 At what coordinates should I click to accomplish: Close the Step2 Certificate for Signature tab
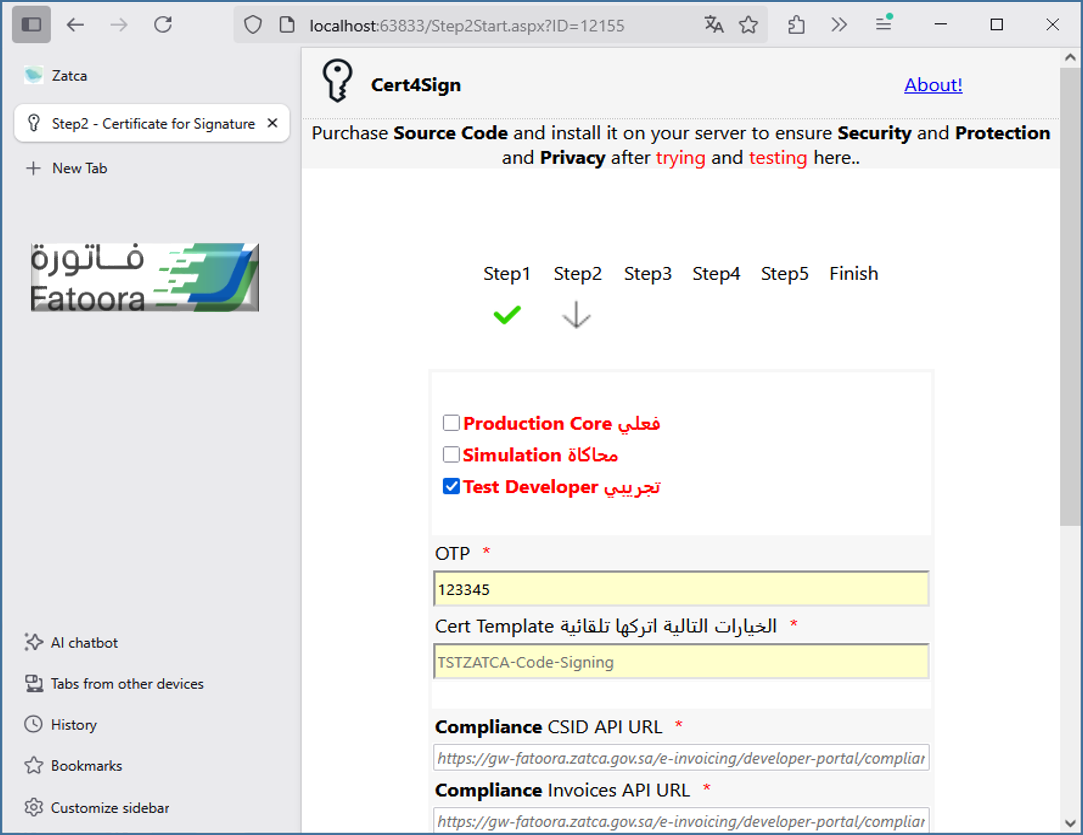(x=272, y=123)
